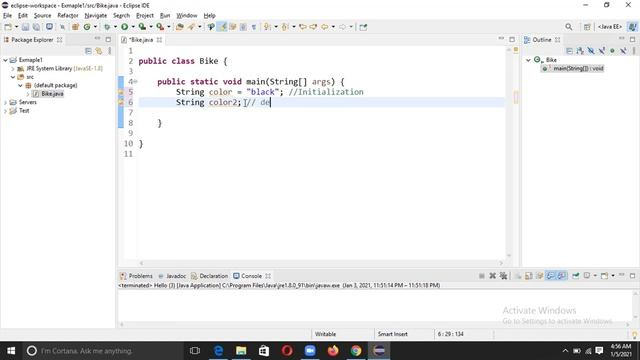Switch to the Declaration tab

[209, 276]
